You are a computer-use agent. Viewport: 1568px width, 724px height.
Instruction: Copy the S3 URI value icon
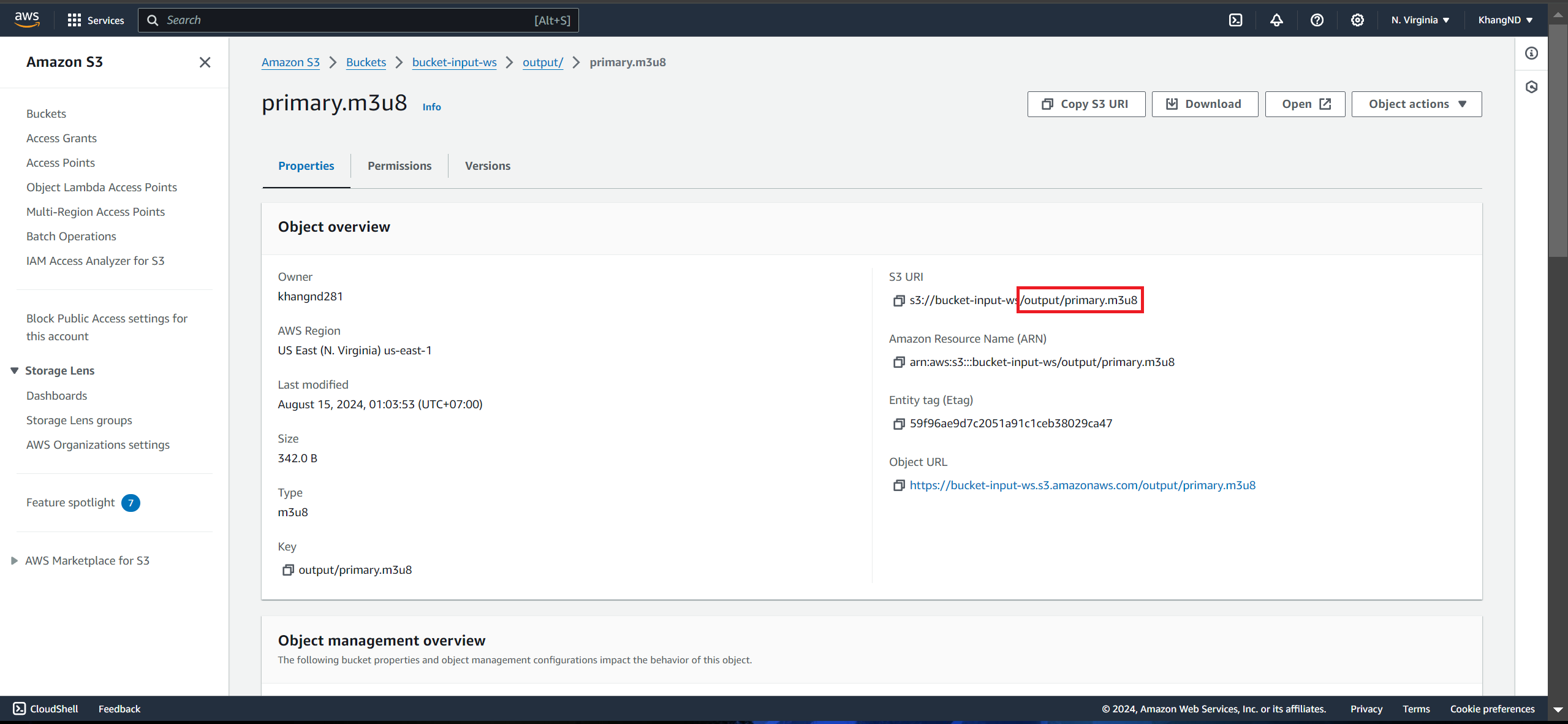[x=898, y=300]
